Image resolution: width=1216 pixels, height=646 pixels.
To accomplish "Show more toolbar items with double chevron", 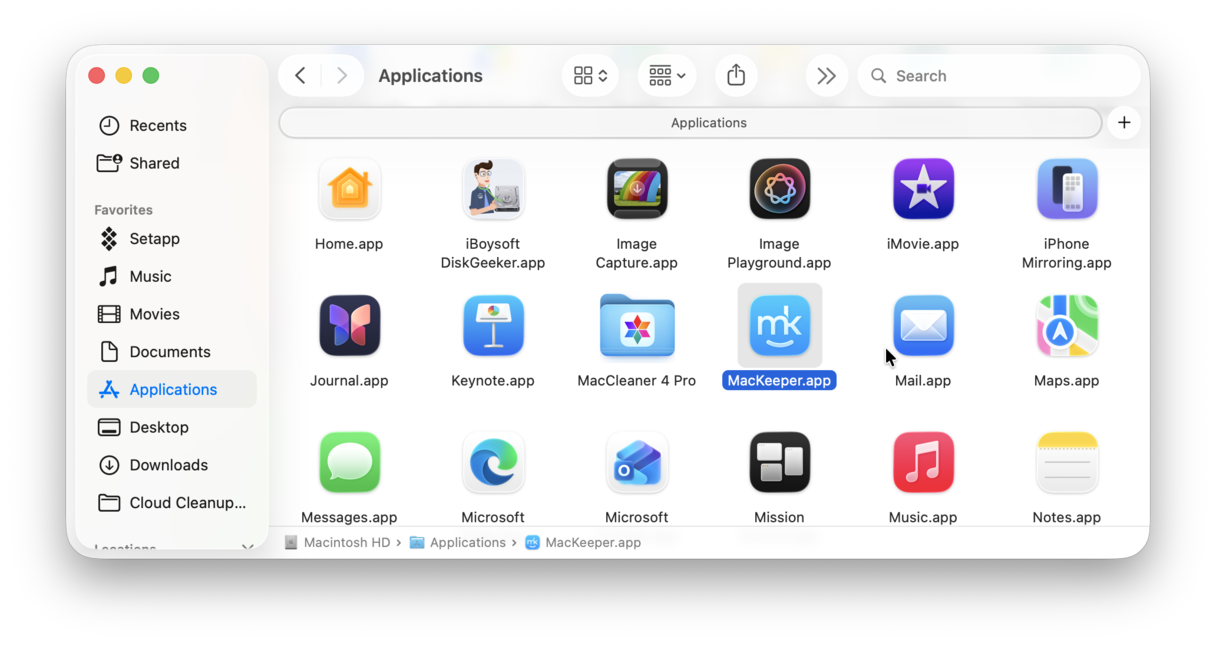I will (826, 75).
